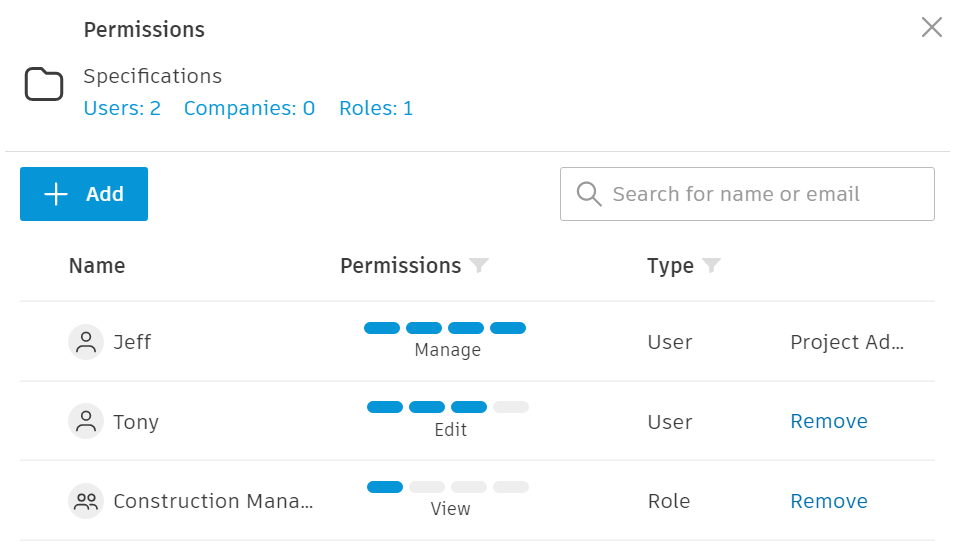Open the Permissions column filter
The height and width of the screenshot is (550, 959).
(480, 266)
